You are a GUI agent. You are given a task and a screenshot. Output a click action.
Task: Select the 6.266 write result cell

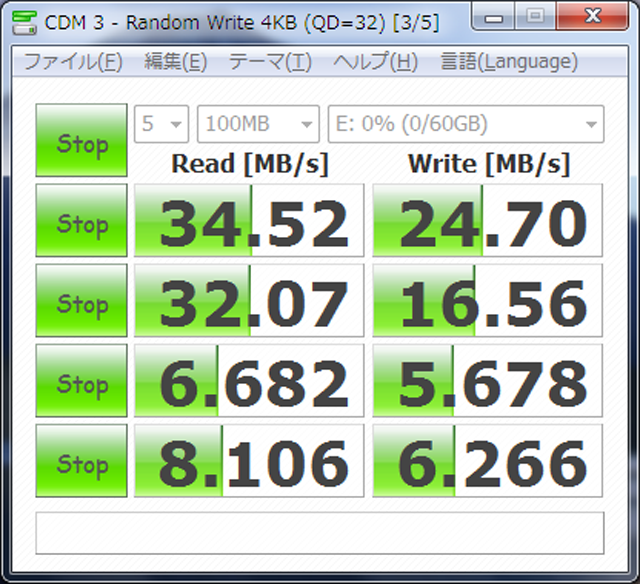tap(488, 461)
